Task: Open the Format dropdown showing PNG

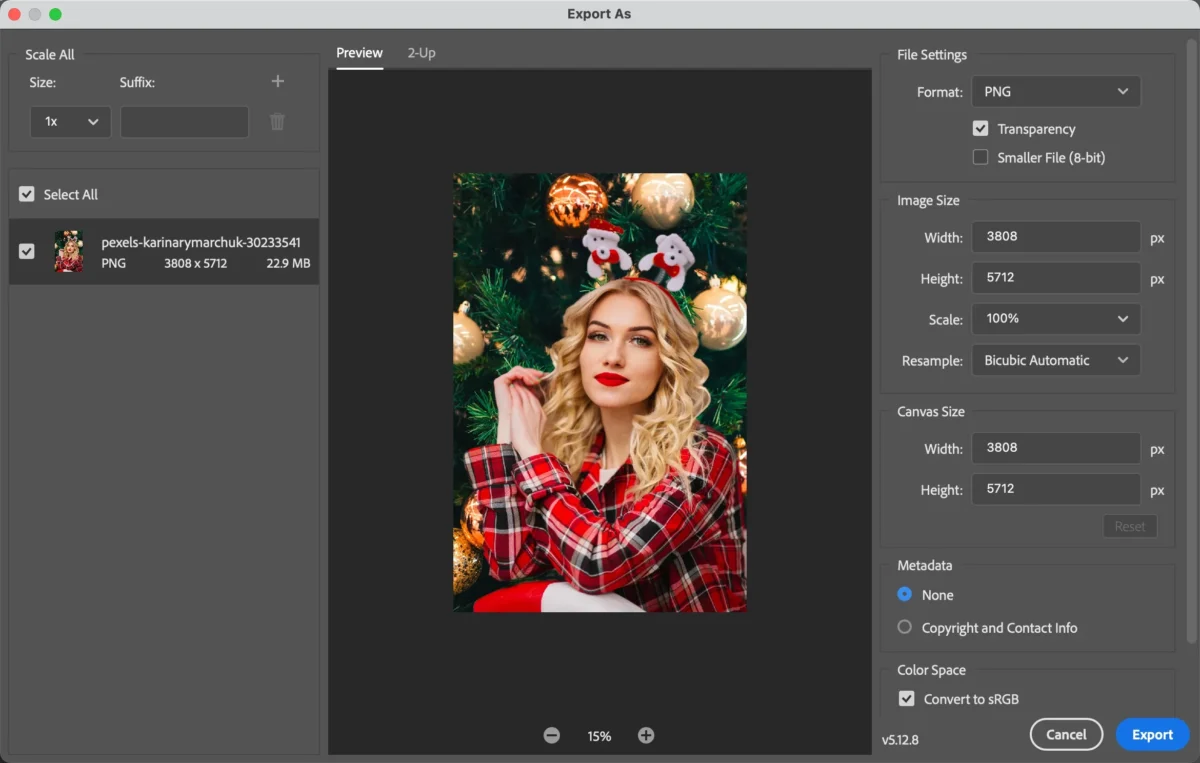Action: (x=1055, y=91)
